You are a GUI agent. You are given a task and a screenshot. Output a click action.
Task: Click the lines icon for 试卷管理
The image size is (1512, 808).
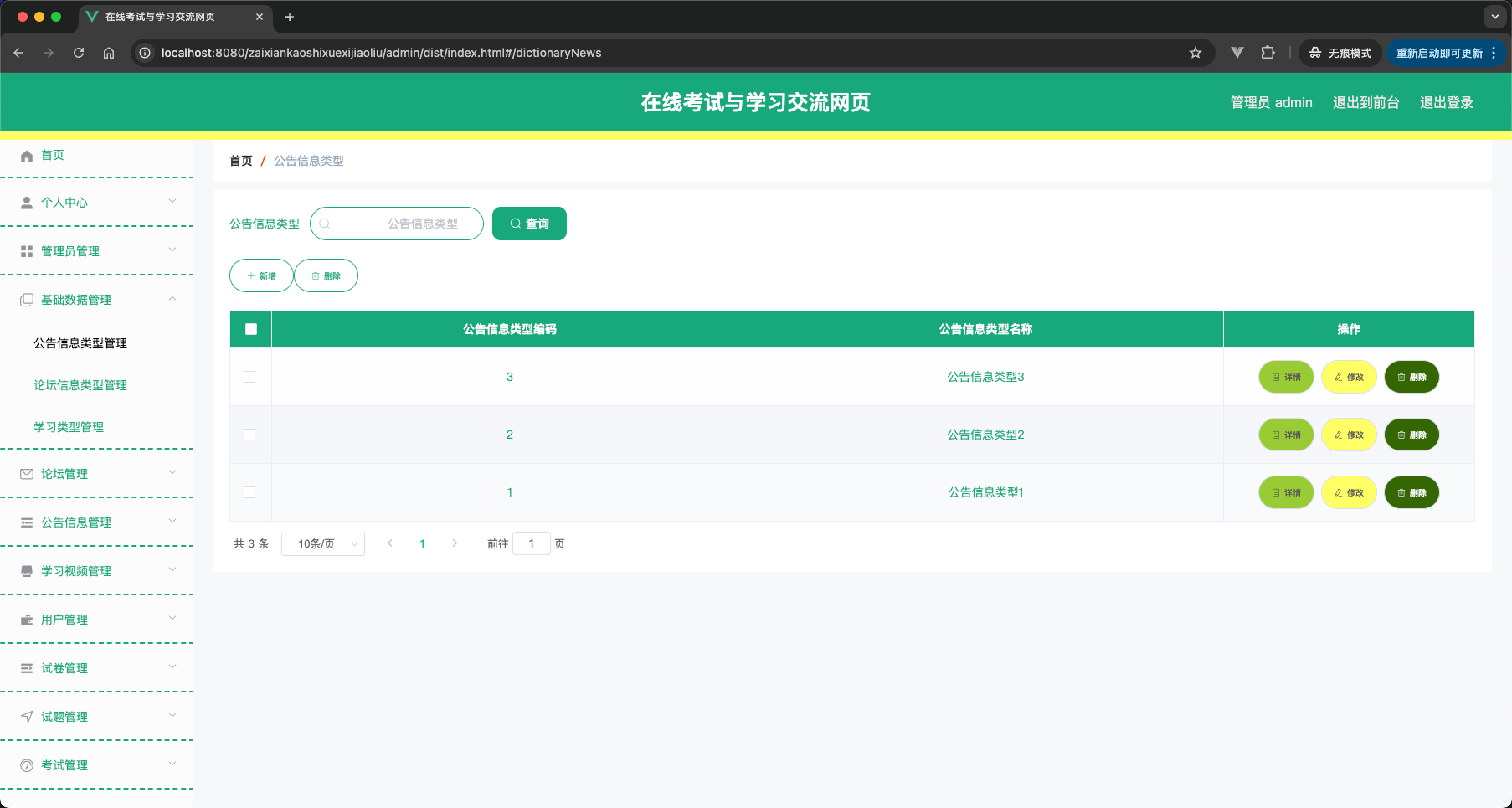27,668
